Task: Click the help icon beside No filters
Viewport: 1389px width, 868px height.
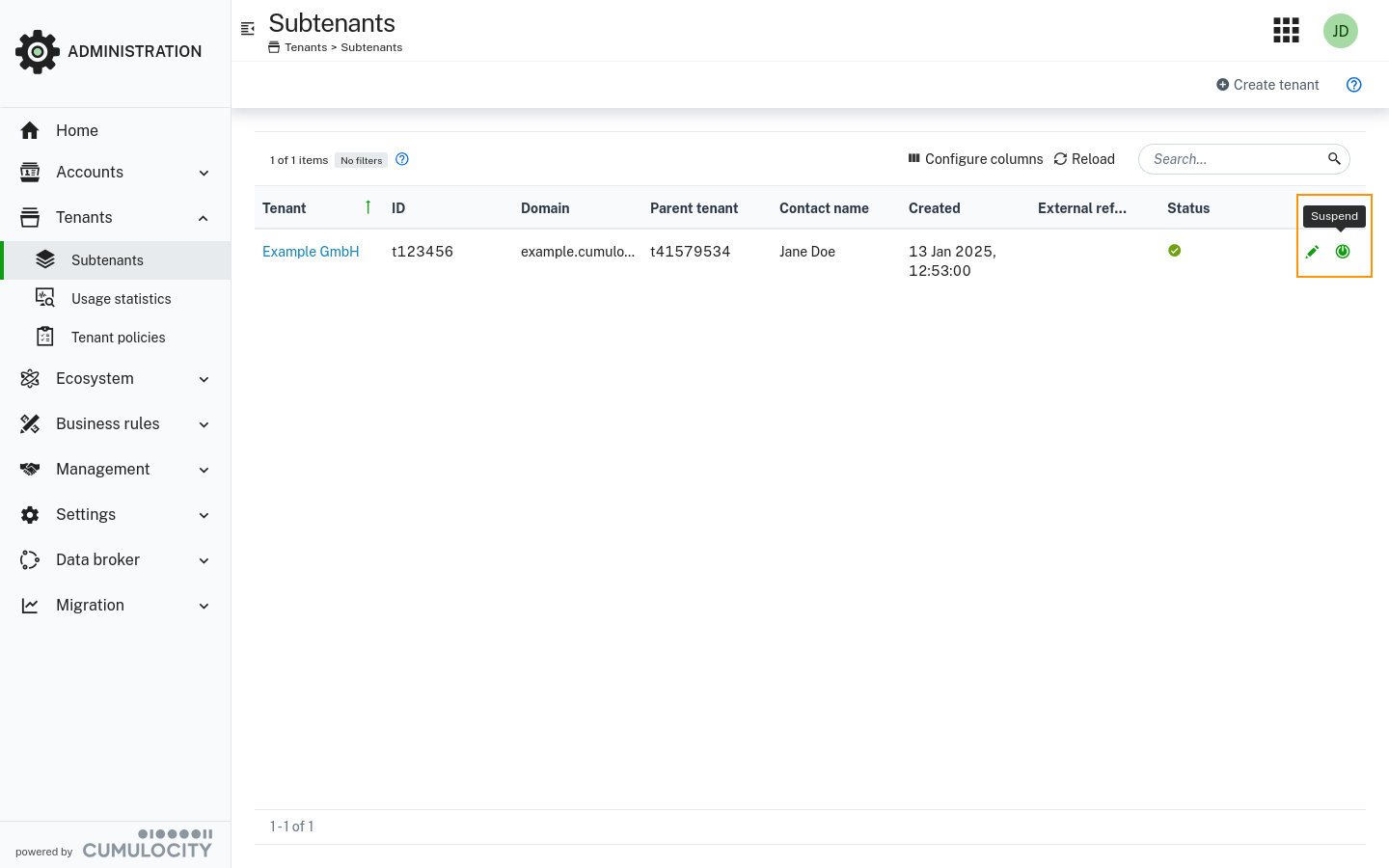Action: (402, 160)
